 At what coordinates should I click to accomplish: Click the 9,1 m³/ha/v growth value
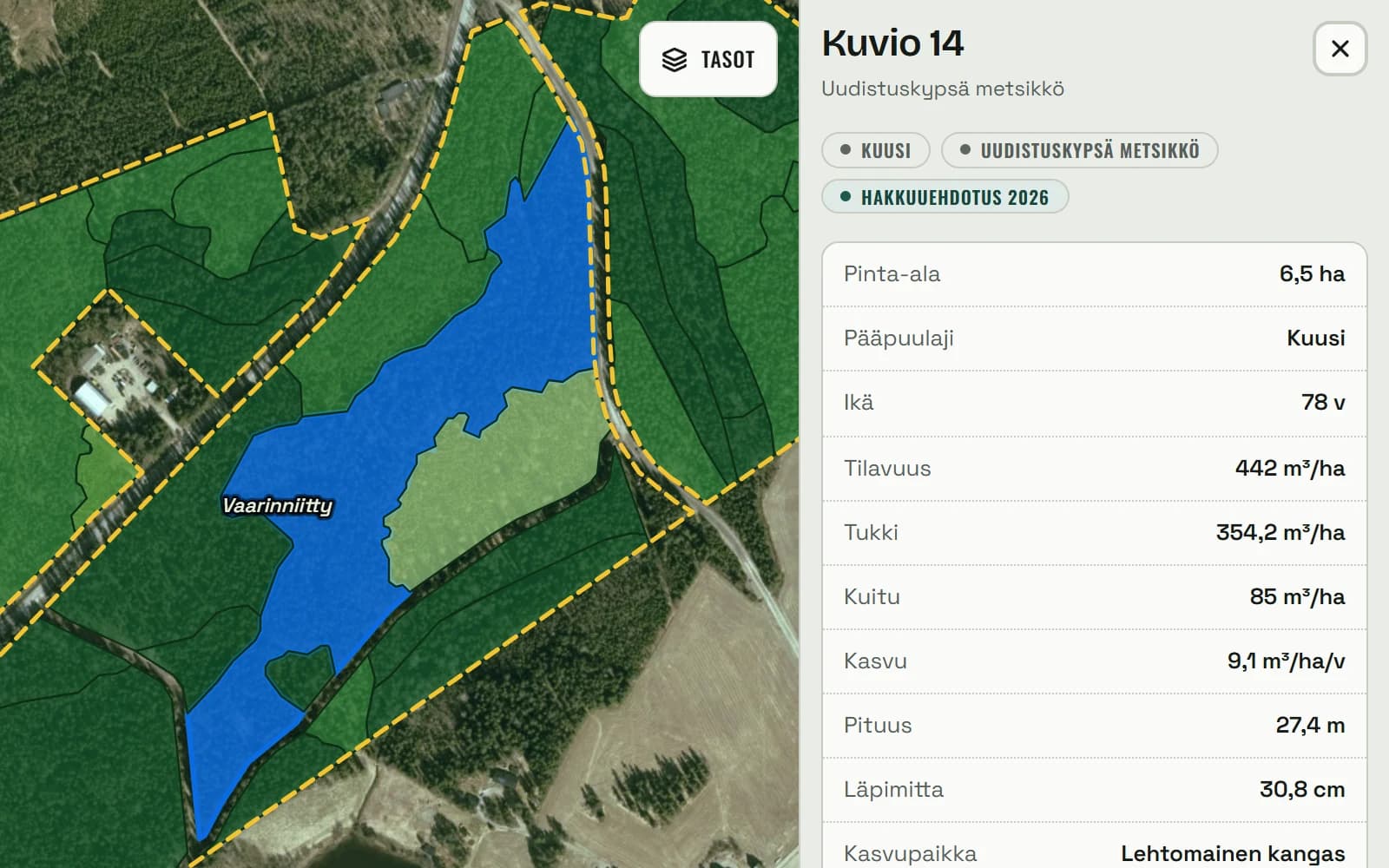[1286, 661]
